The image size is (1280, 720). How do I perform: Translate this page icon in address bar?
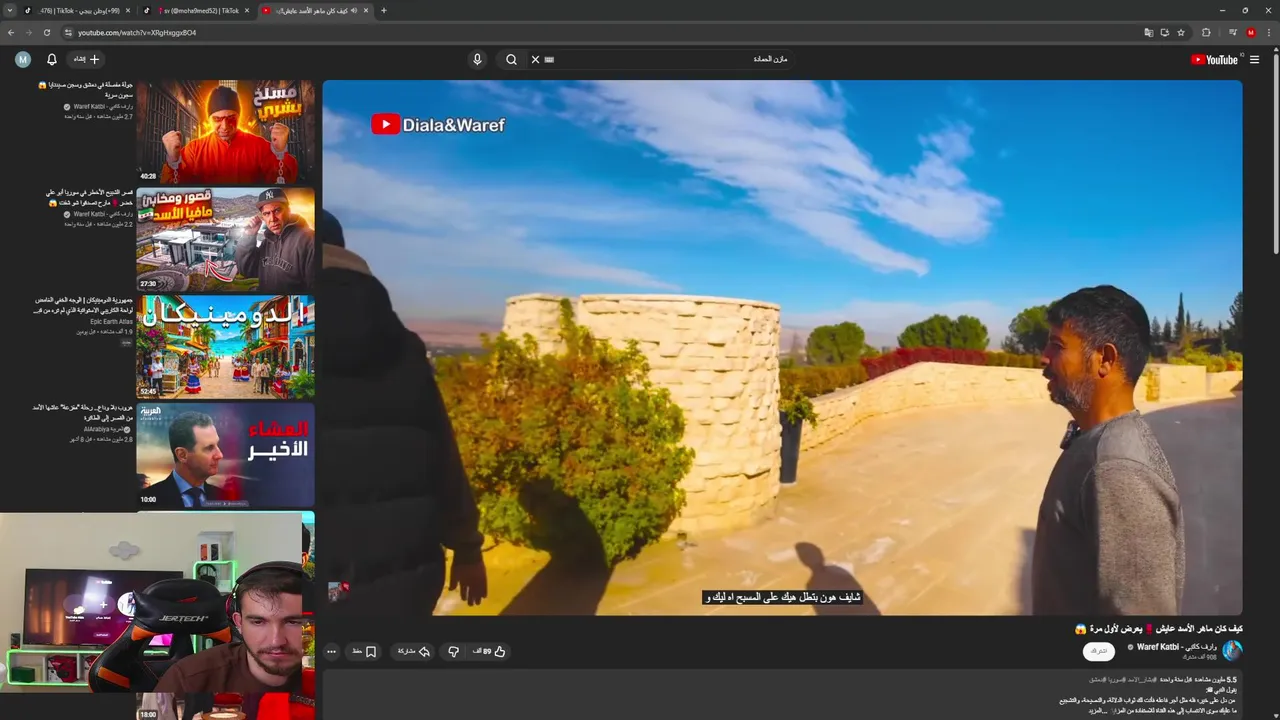point(1149,32)
